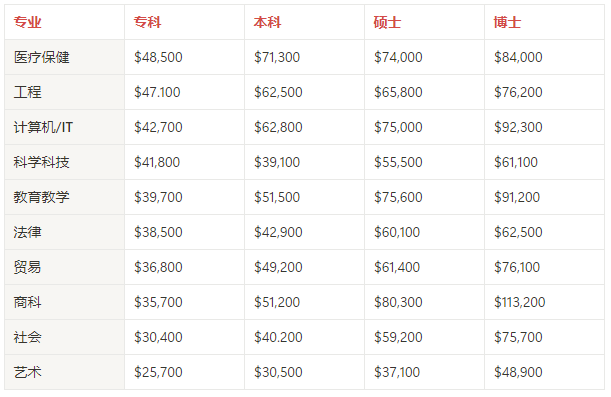Click the $80,300 cell for 商科 硕士
611x397 pixels.
tap(398, 302)
